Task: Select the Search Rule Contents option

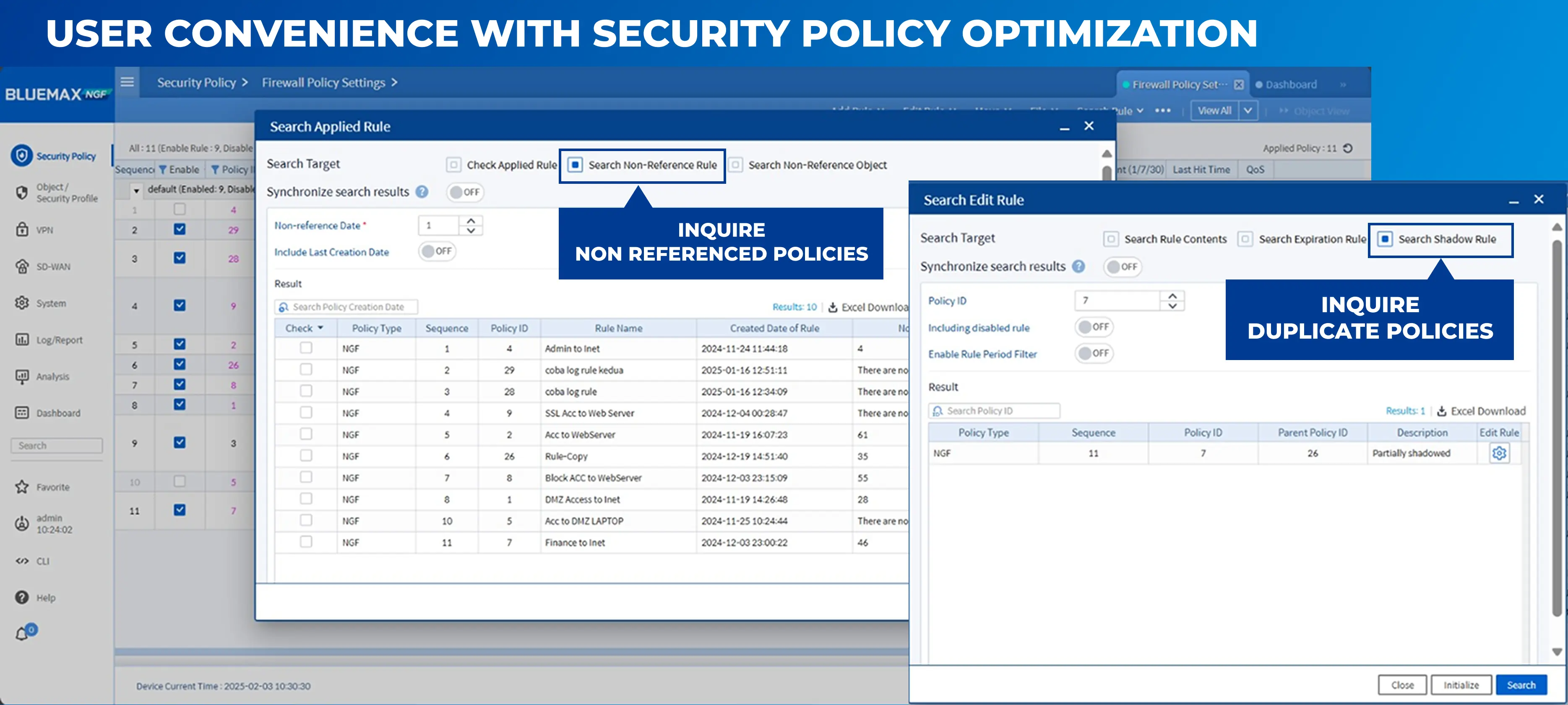Action: click(x=1165, y=239)
